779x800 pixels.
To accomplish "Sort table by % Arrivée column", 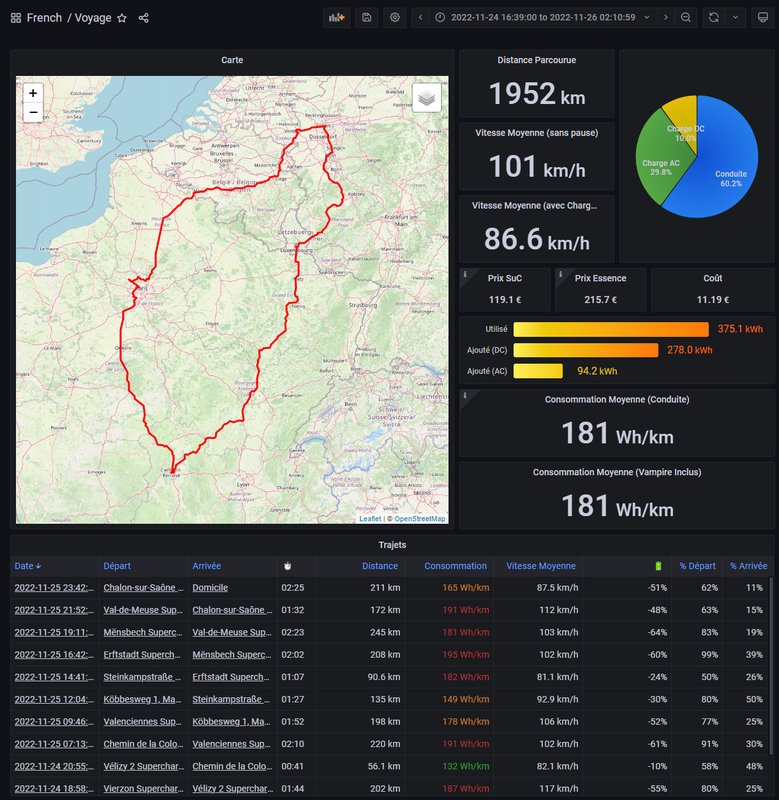I will [x=748, y=566].
